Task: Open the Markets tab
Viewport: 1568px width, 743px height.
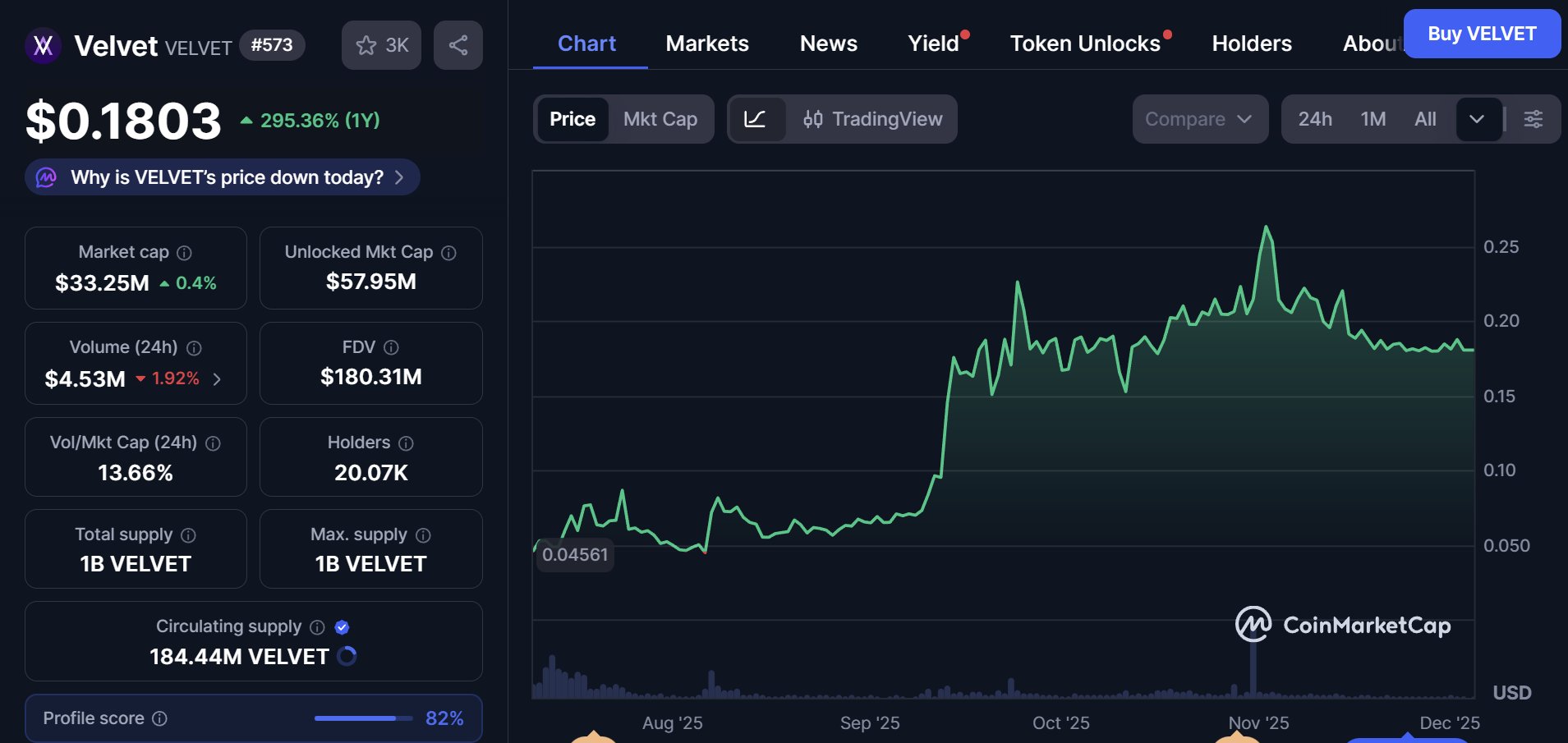Action: point(707,44)
